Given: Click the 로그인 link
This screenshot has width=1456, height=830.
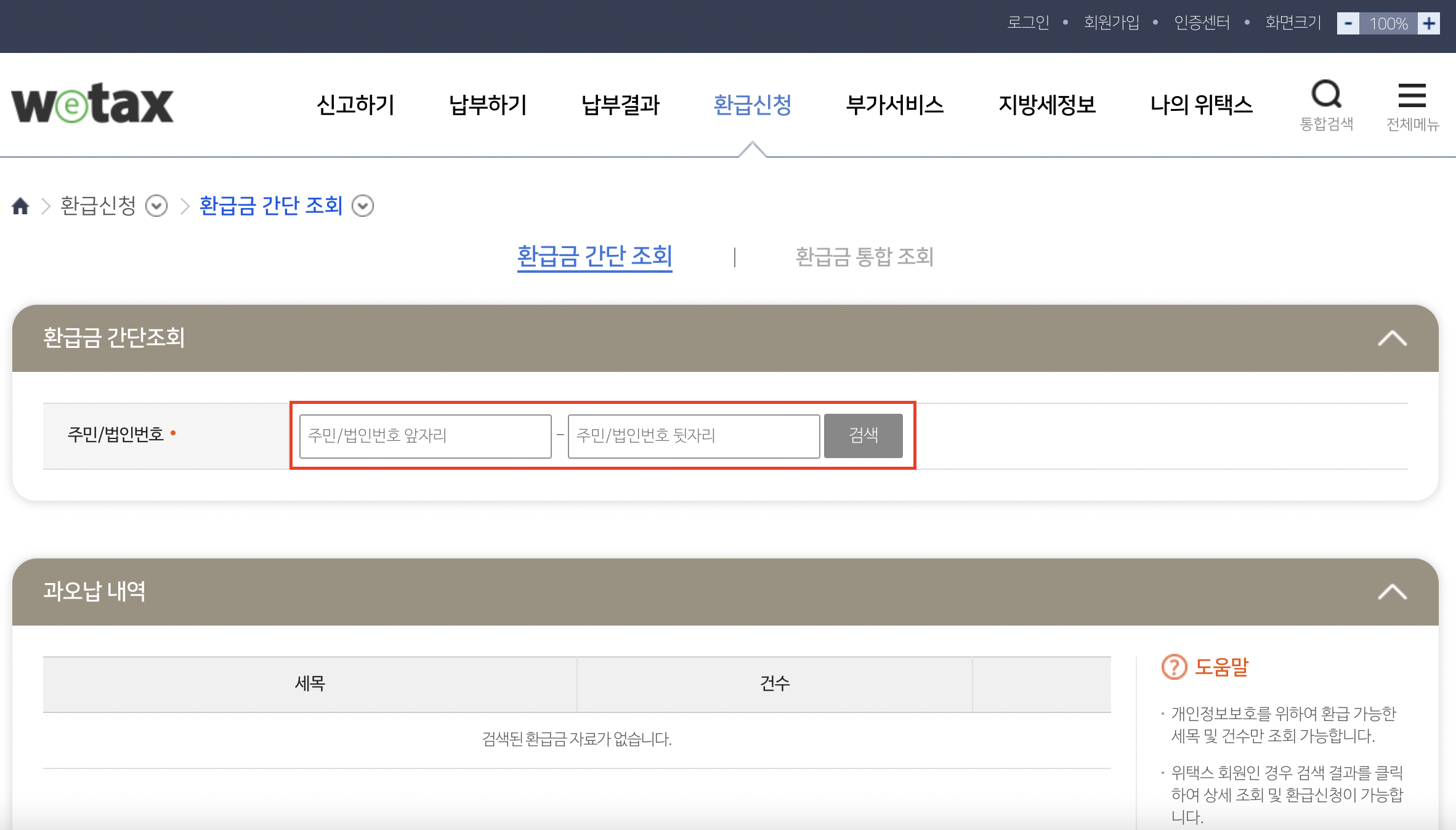Looking at the screenshot, I should [x=1028, y=23].
